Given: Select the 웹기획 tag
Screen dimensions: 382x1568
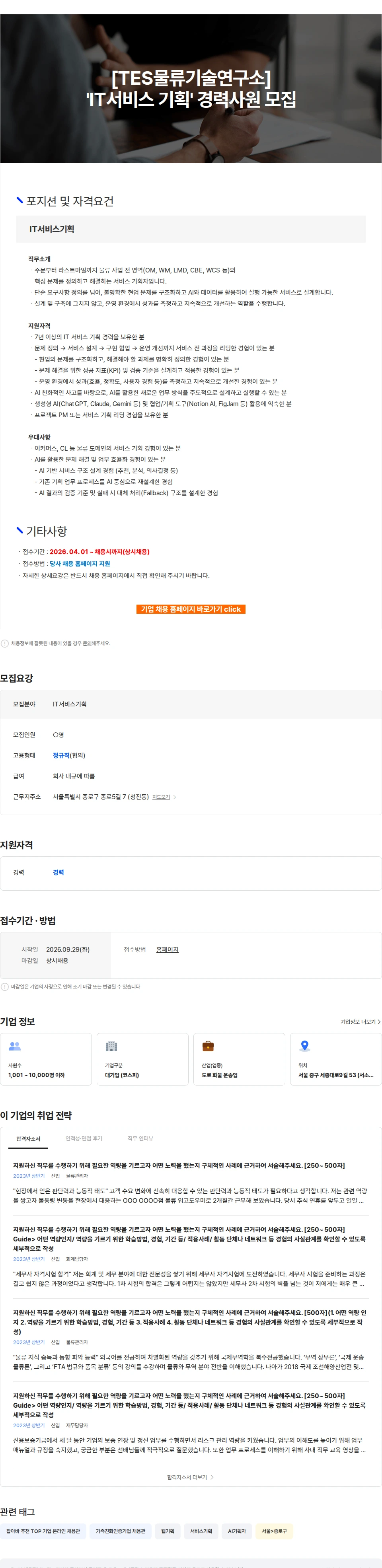Looking at the screenshot, I should coord(168,1531).
